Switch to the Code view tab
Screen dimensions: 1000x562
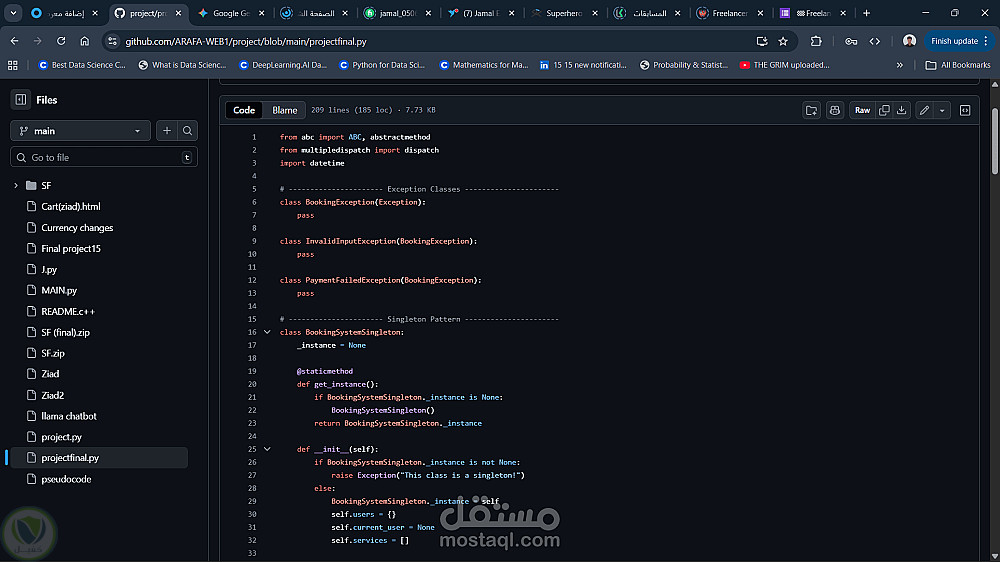[244, 110]
